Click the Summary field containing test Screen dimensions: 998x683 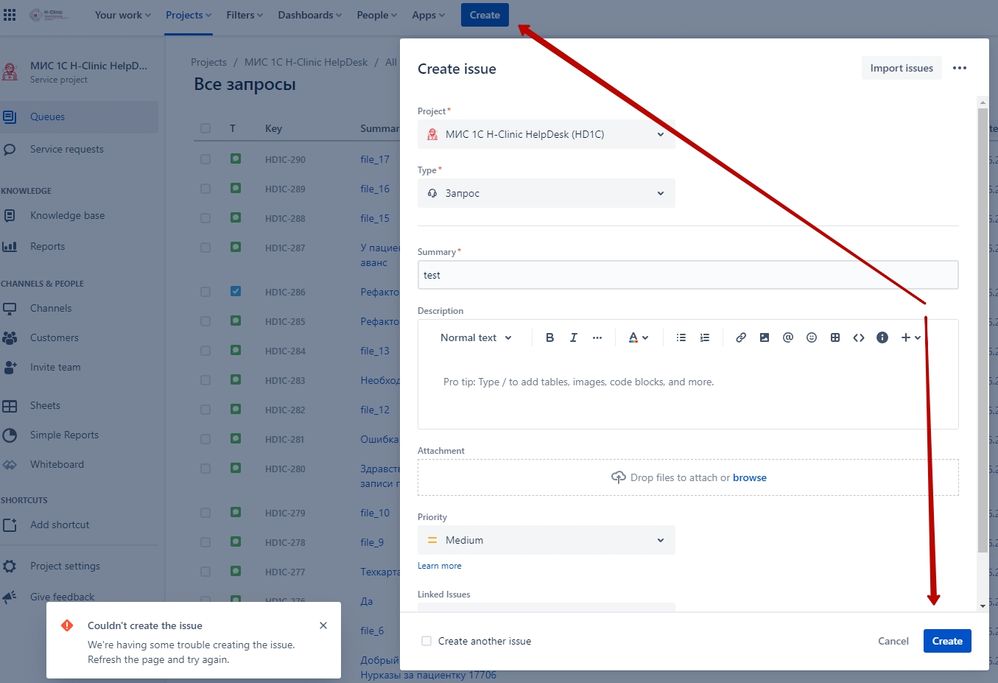coord(687,275)
